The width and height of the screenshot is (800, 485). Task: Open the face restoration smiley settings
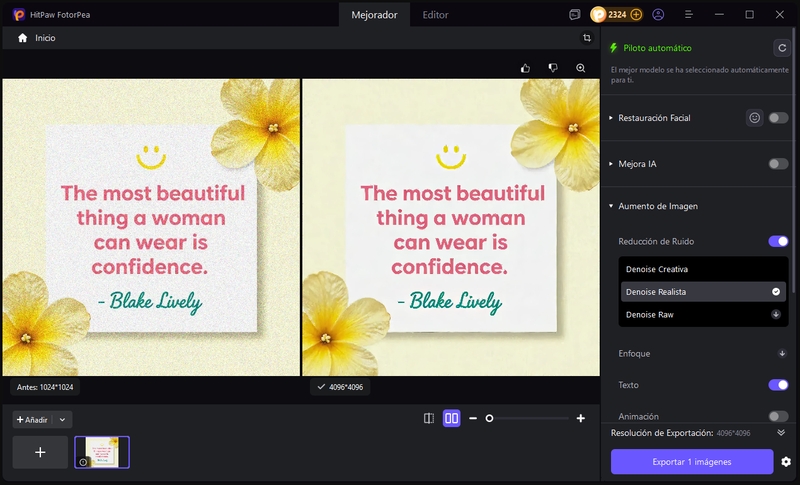pos(754,118)
